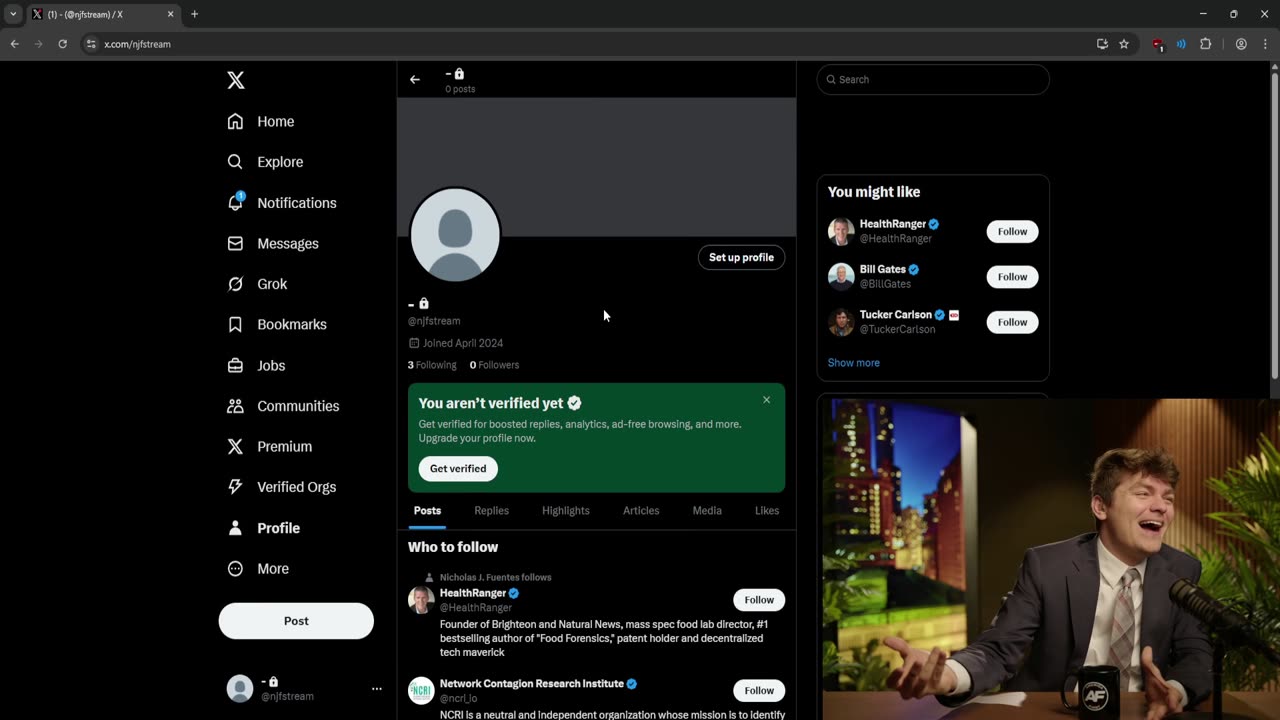Open Notifications with the bell icon
The image size is (1280, 720).
point(282,203)
